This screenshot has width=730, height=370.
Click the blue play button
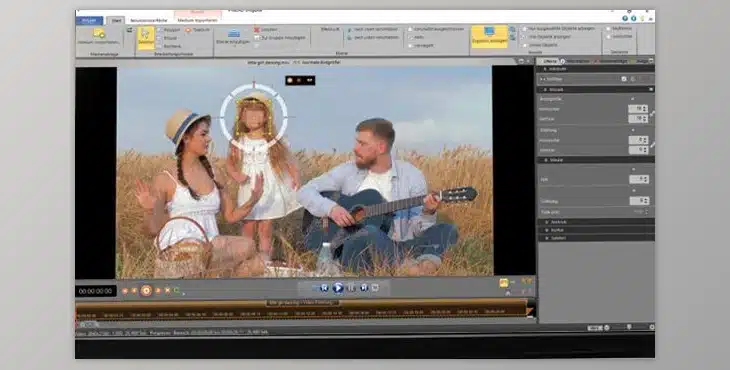click(x=338, y=288)
